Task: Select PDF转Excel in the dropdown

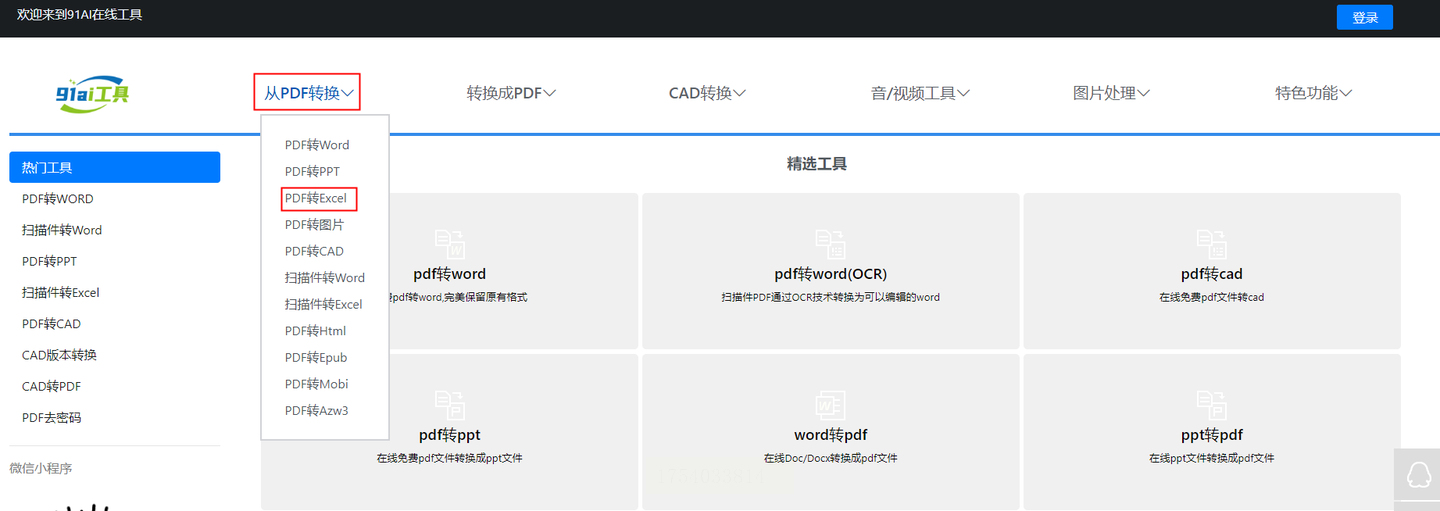Action: [x=318, y=198]
